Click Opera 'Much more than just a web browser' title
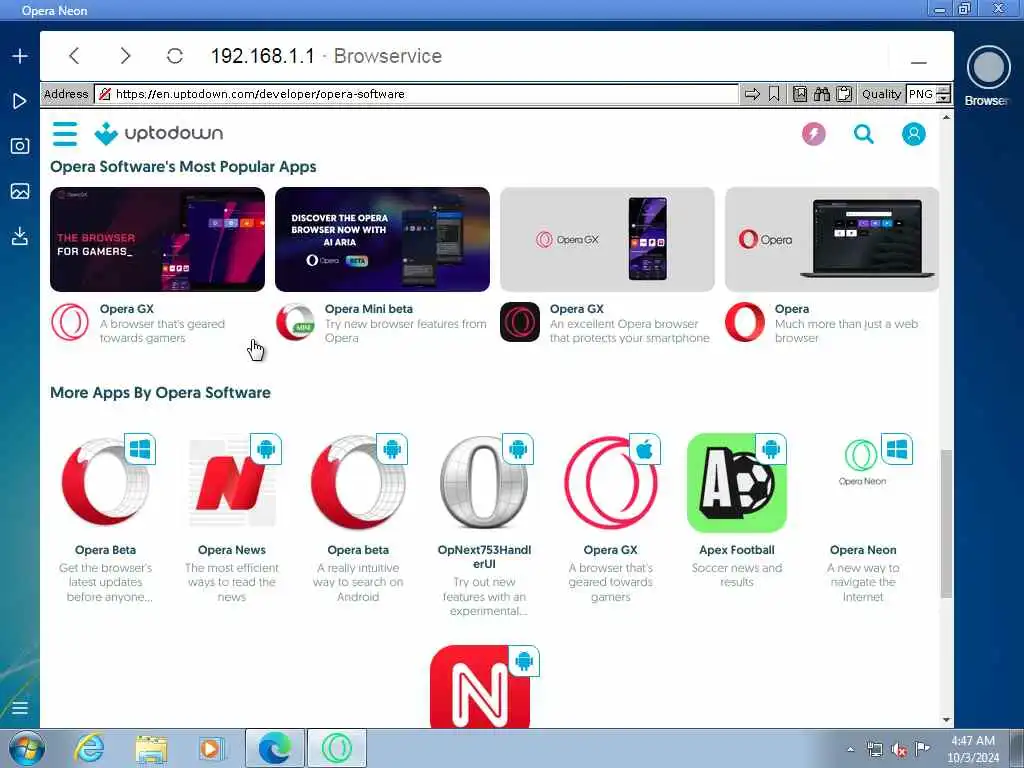Screen dimensions: 1024x768 pyautogui.click(x=792, y=309)
